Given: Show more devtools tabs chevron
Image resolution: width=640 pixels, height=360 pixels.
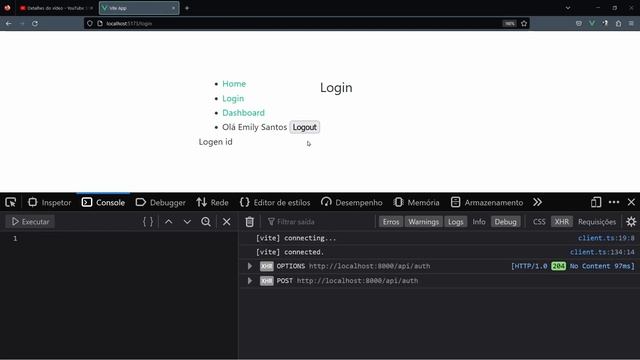Looking at the screenshot, I should pos(538,202).
